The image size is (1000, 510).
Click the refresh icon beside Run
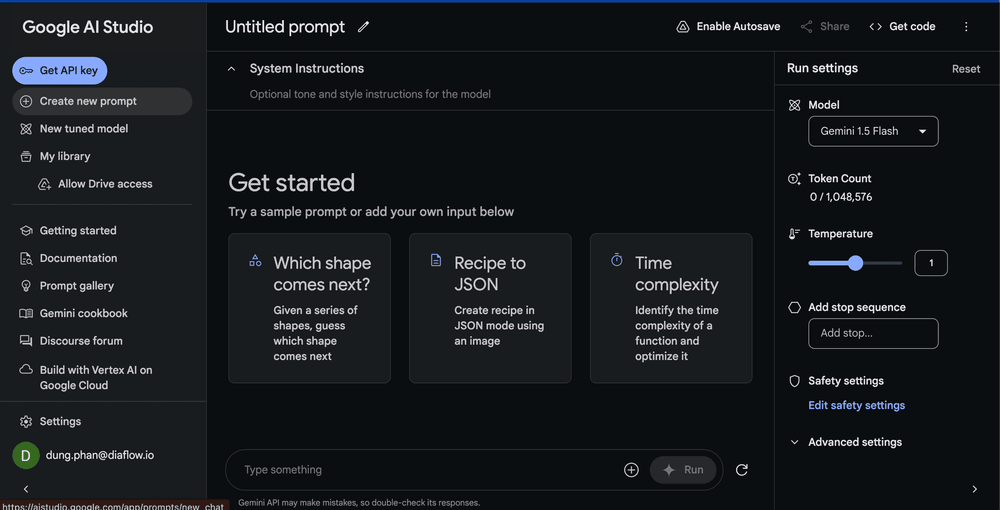[742, 470]
